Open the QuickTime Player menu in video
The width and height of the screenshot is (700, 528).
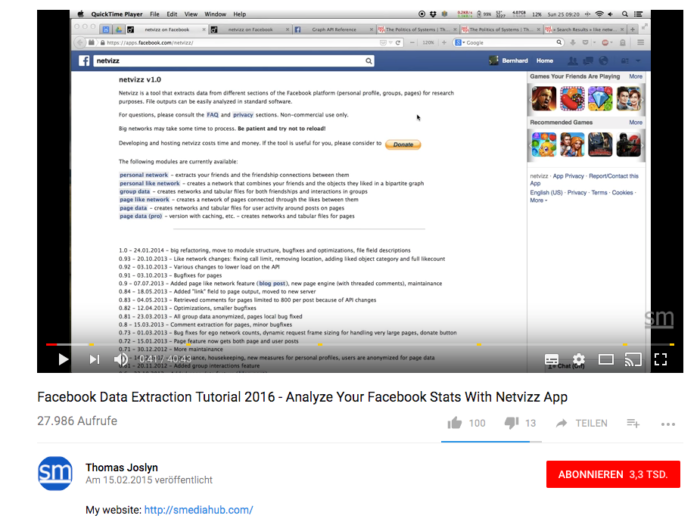[117, 14]
